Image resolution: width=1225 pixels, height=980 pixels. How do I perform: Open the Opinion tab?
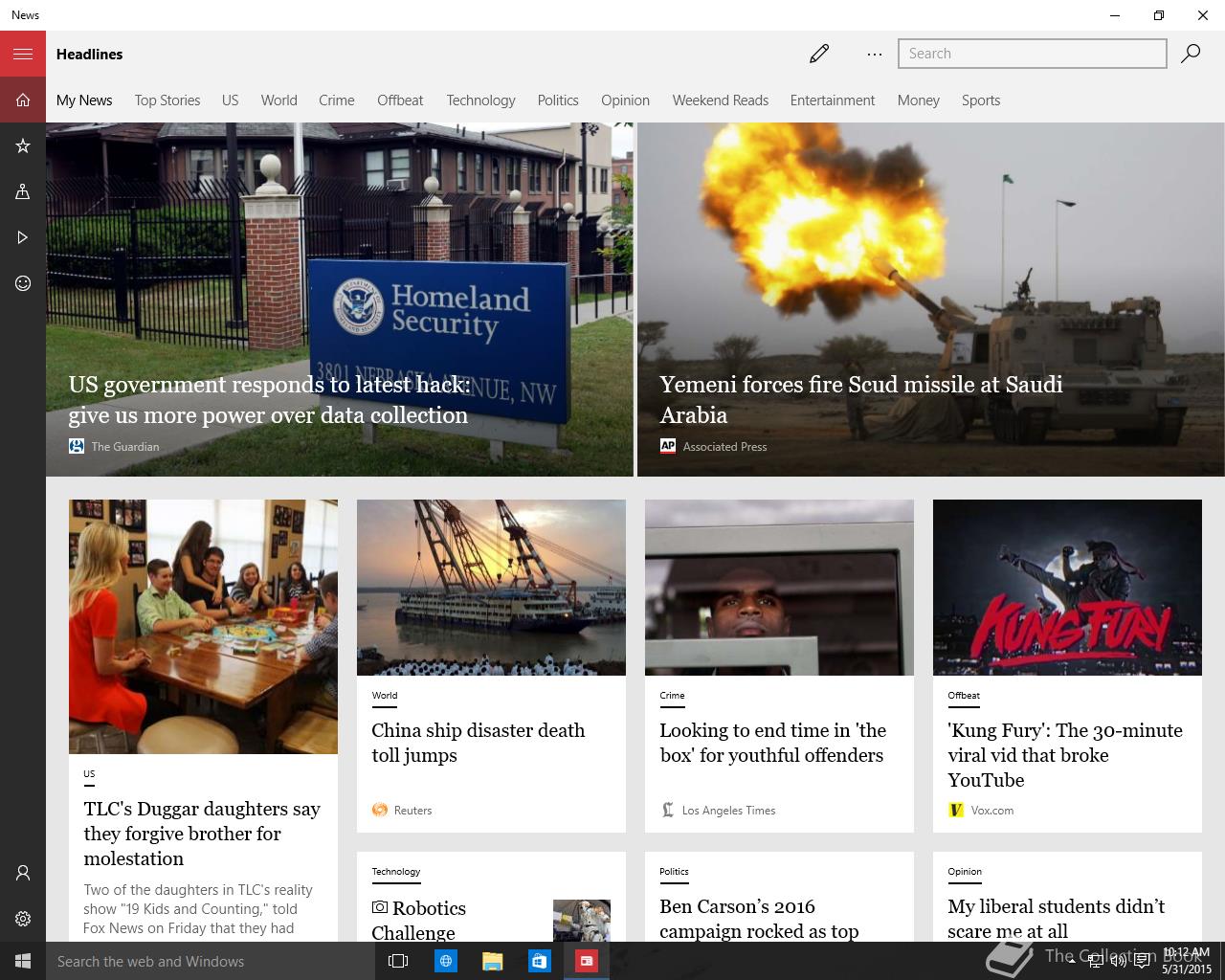click(x=626, y=100)
